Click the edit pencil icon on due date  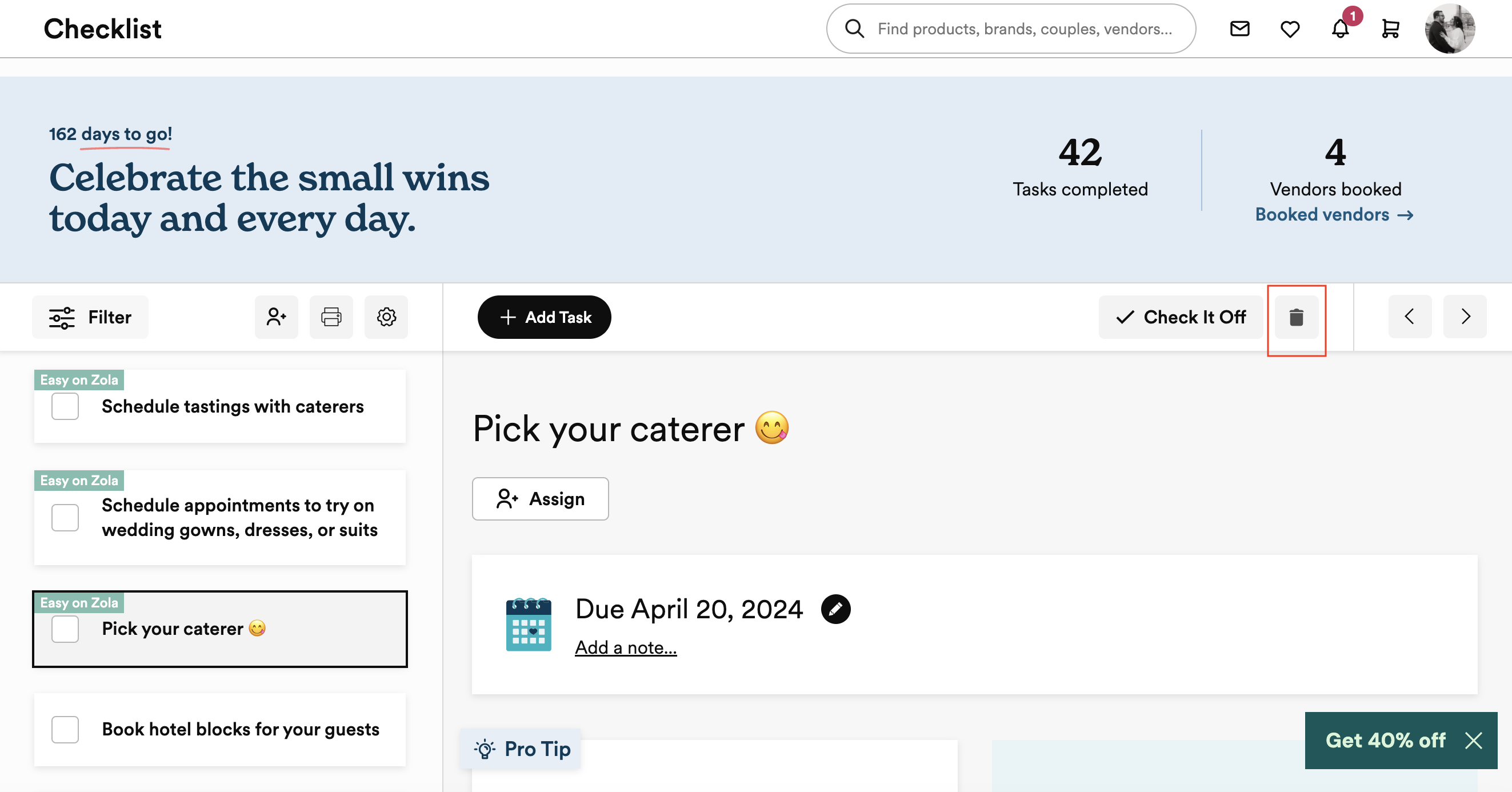click(835, 608)
